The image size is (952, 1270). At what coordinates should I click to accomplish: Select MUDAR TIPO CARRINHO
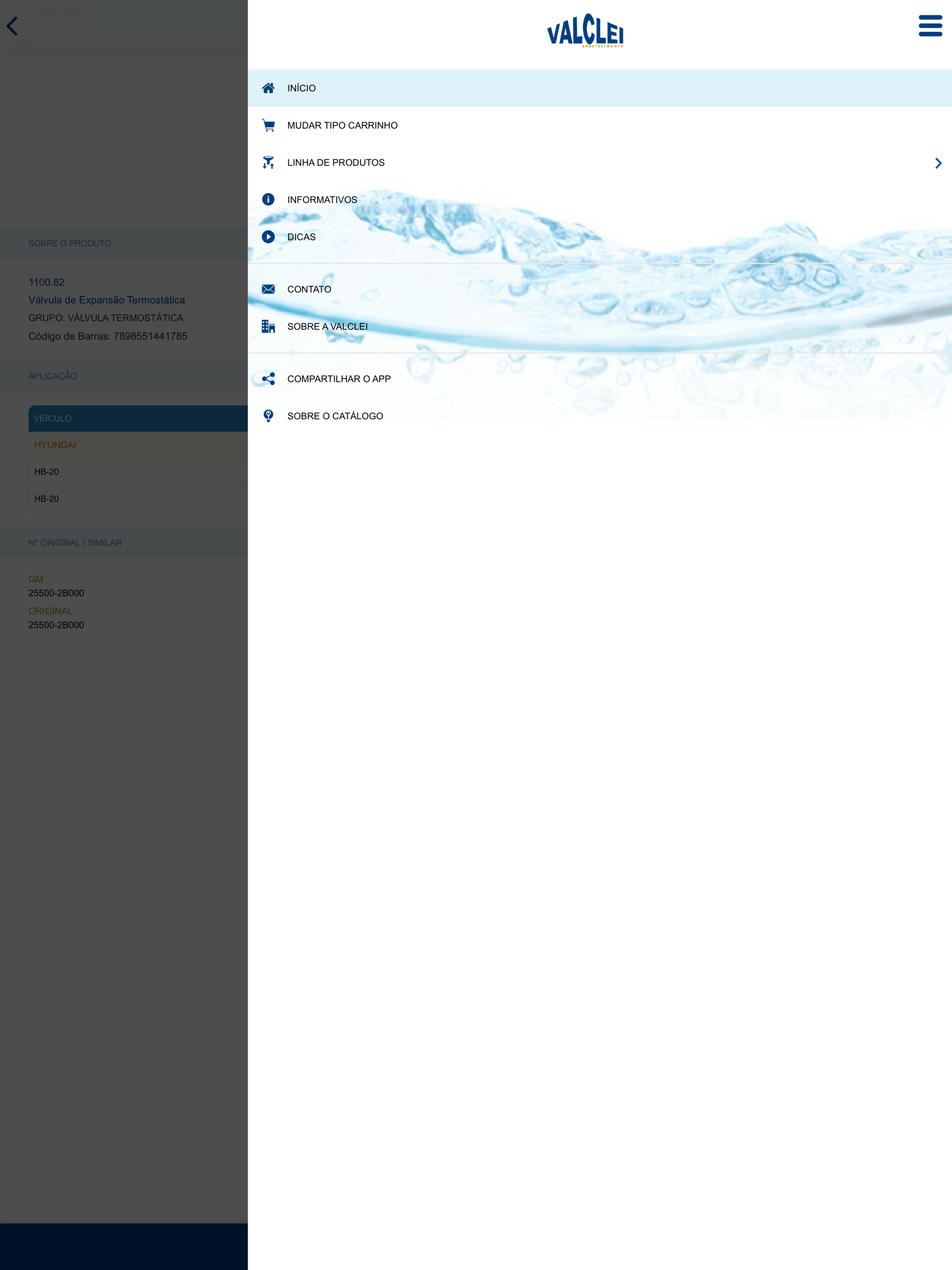(x=600, y=125)
